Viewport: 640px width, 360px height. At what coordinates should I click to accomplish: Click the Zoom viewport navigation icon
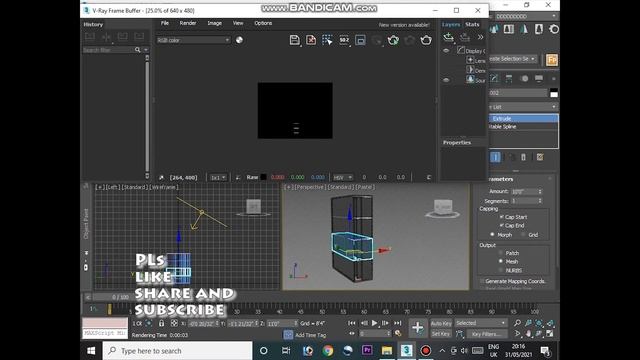[518, 323]
